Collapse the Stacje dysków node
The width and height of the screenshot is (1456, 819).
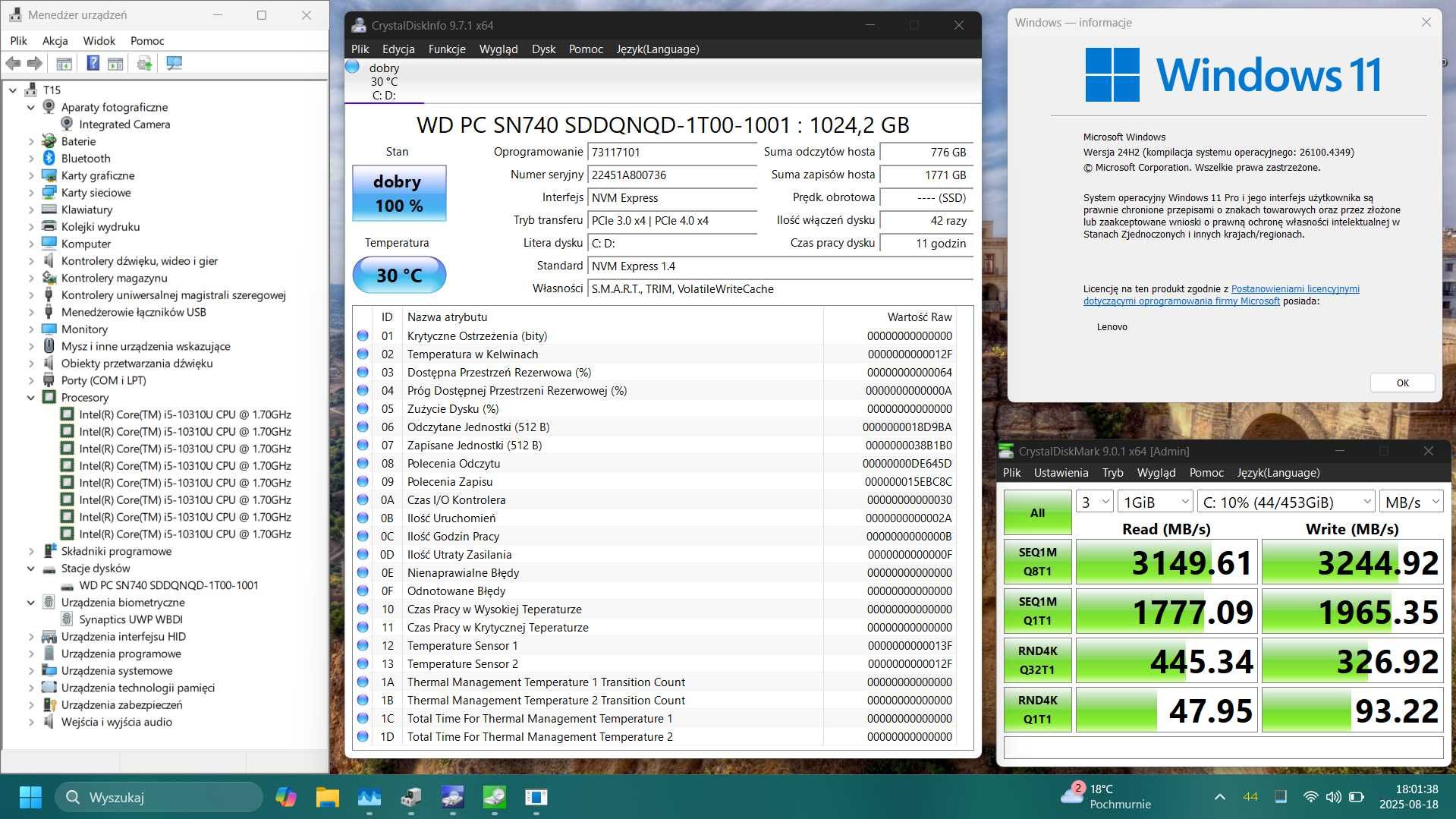[x=31, y=569]
